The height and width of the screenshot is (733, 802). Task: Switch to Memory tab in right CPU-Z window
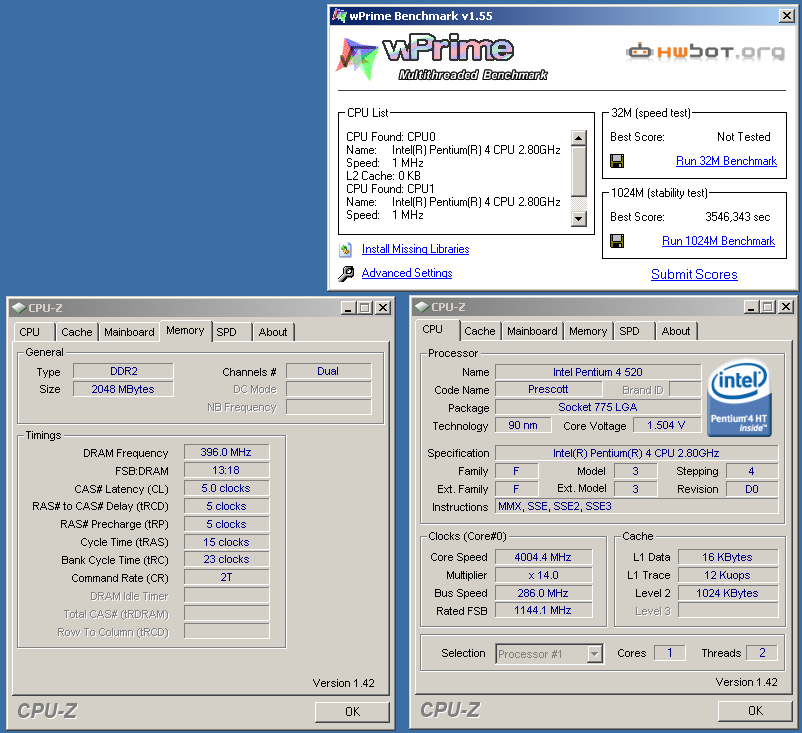pyautogui.click(x=588, y=331)
